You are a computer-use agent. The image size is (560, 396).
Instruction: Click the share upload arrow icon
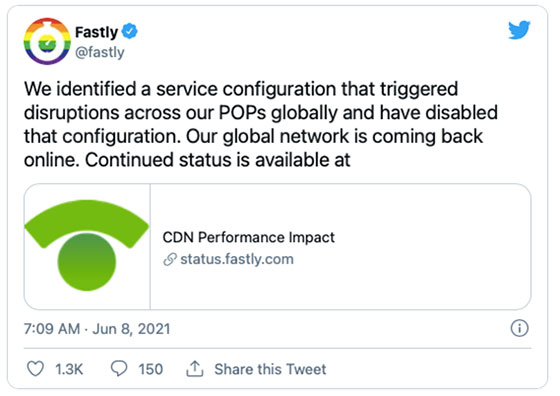(195, 369)
